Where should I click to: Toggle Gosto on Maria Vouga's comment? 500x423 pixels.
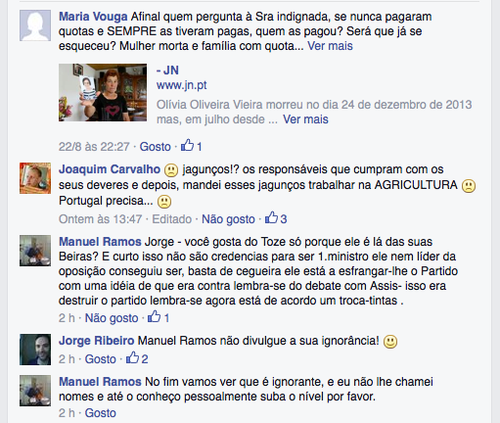coord(155,147)
